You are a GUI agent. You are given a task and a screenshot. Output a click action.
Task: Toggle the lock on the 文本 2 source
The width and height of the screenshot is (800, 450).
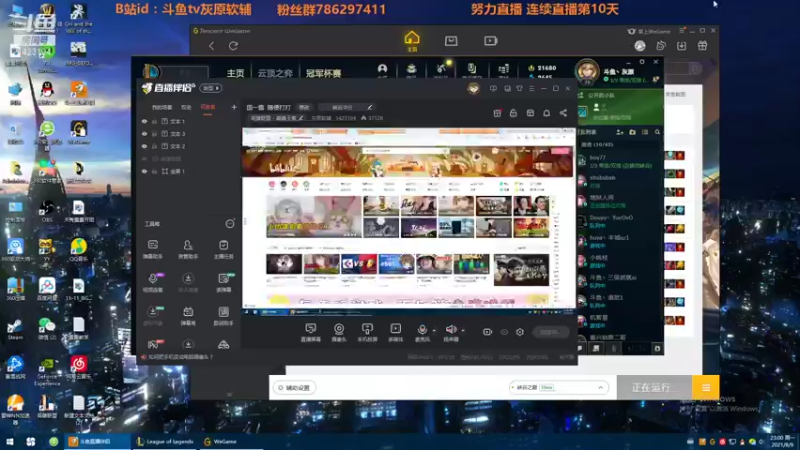154,146
